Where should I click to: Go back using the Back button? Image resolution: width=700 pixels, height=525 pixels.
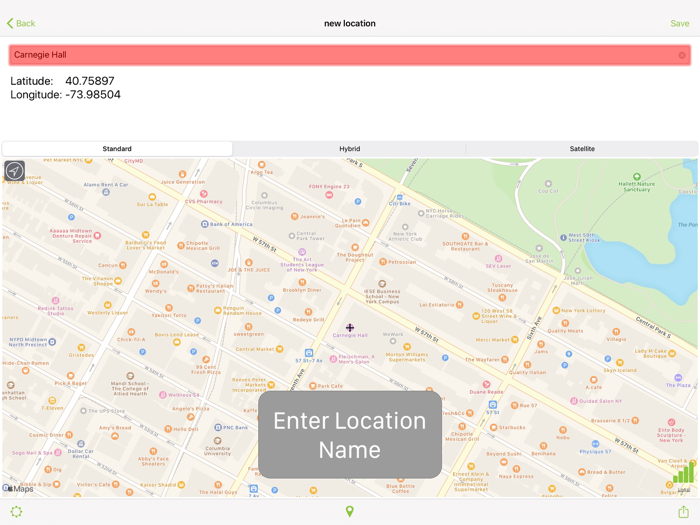click(x=21, y=23)
